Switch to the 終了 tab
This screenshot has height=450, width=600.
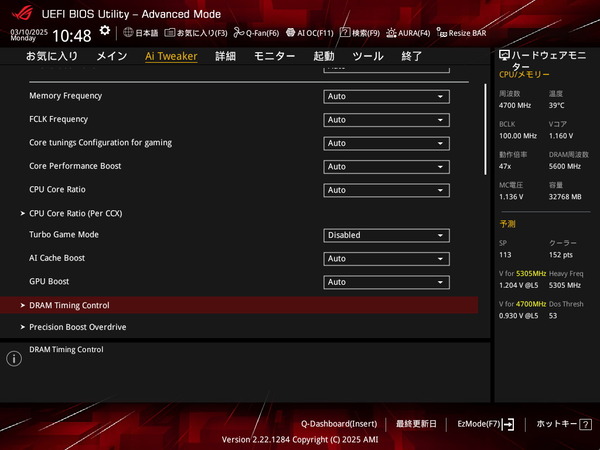[x=412, y=56]
